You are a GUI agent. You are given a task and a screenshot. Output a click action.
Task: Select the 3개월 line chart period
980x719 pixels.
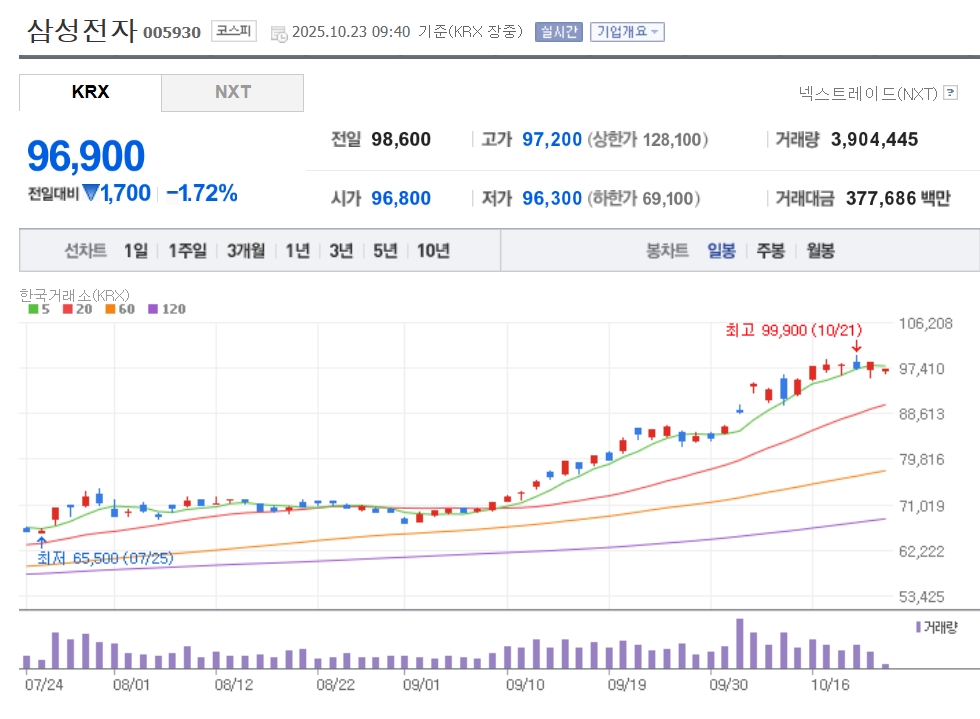click(x=246, y=251)
